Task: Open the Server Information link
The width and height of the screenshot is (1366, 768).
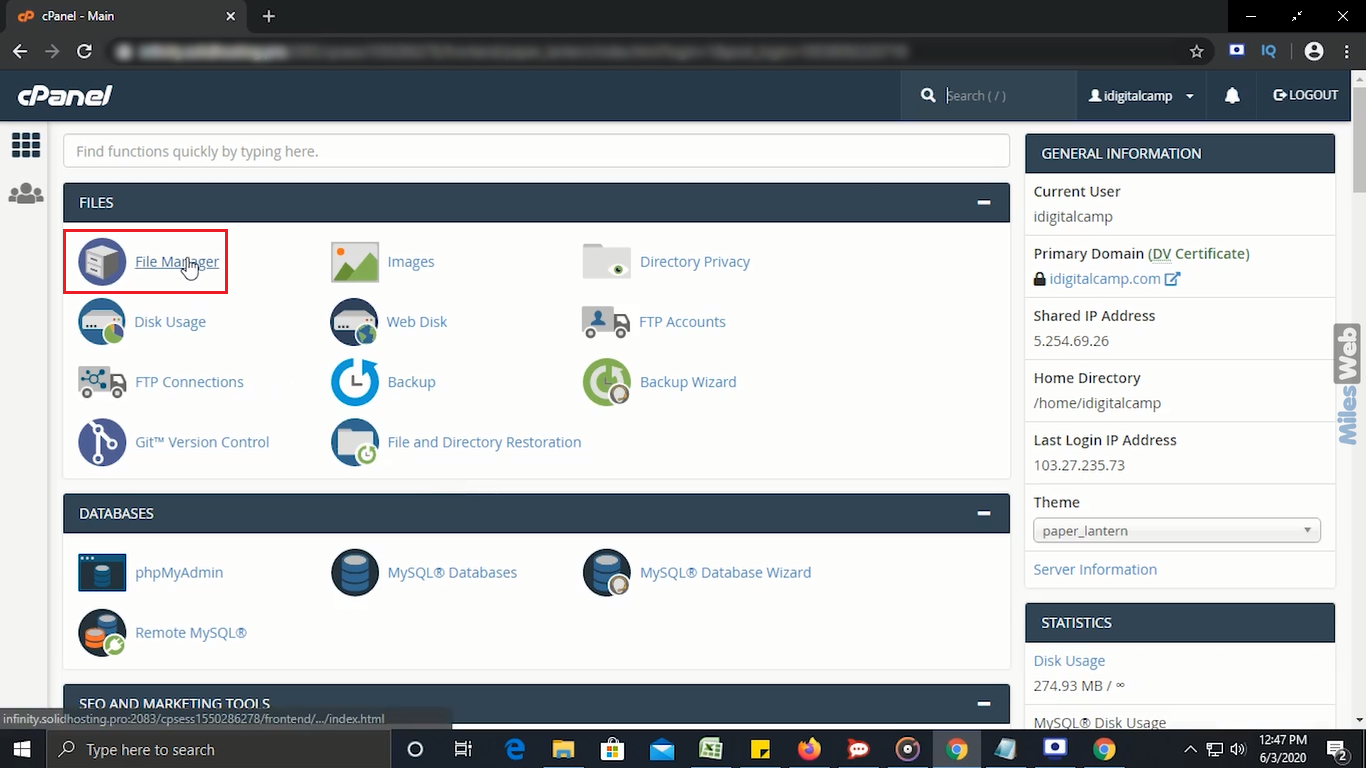Action: [x=1095, y=569]
